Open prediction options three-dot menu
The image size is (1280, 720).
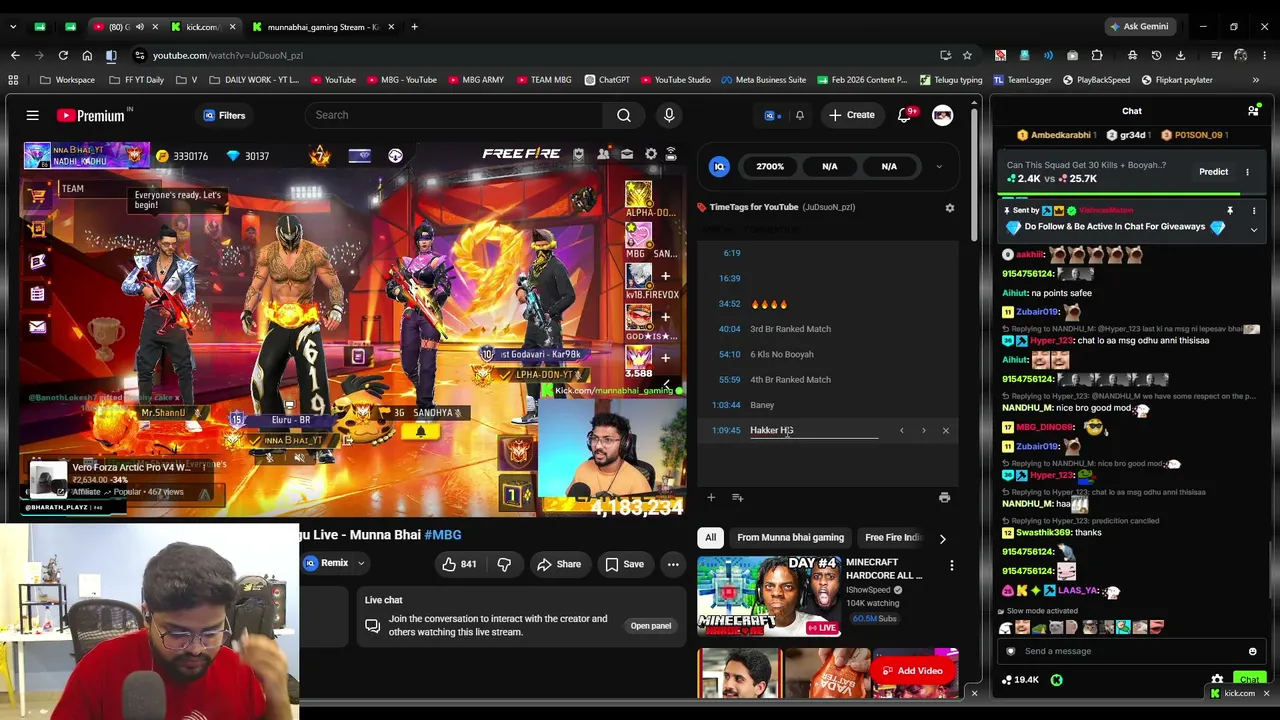point(1247,172)
